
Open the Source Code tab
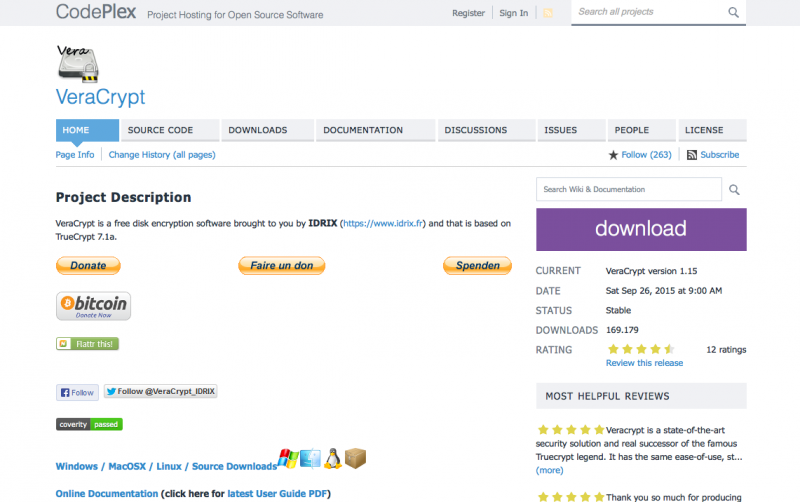(x=160, y=130)
